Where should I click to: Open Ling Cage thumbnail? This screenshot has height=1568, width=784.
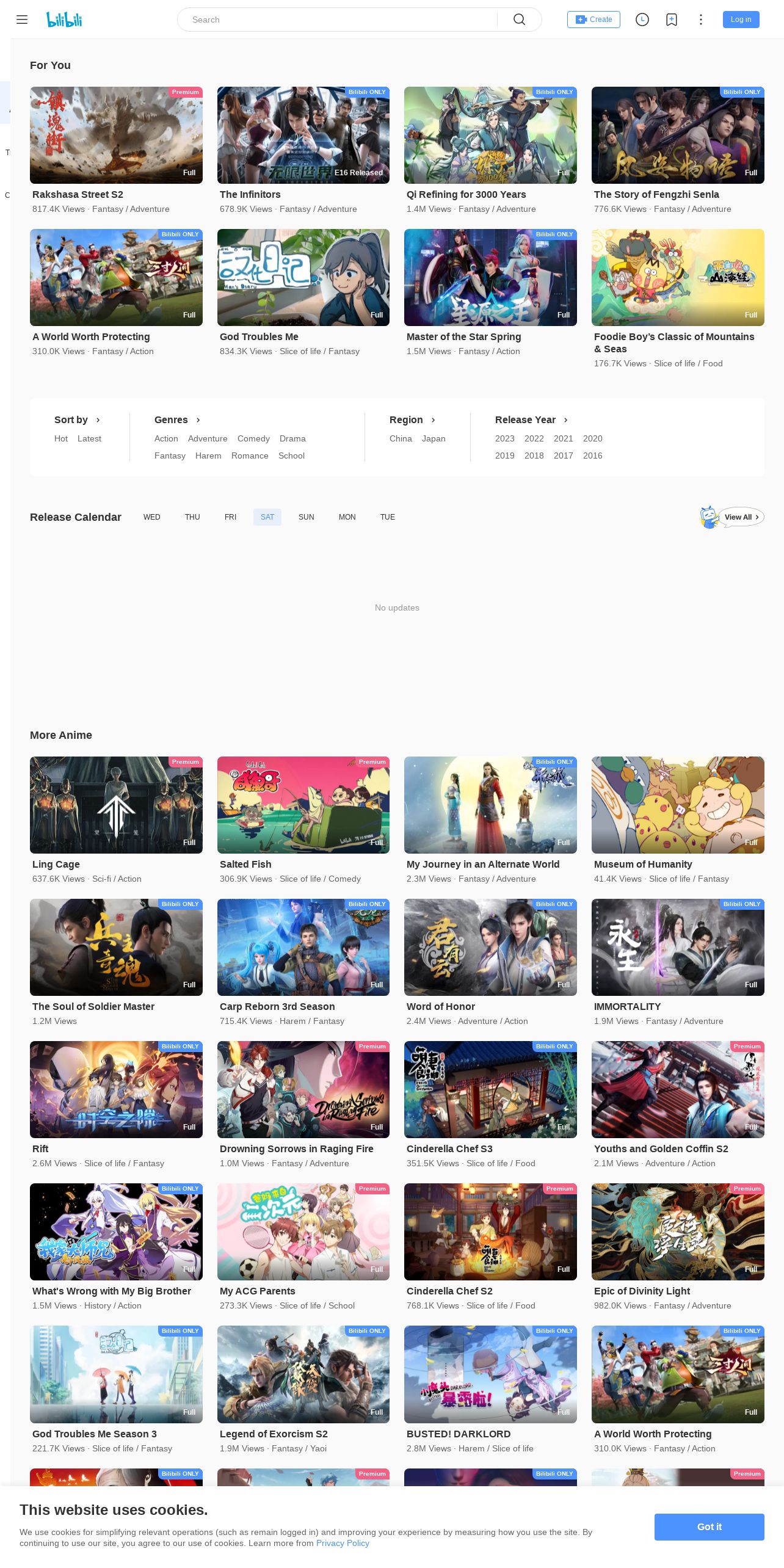click(116, 805)
